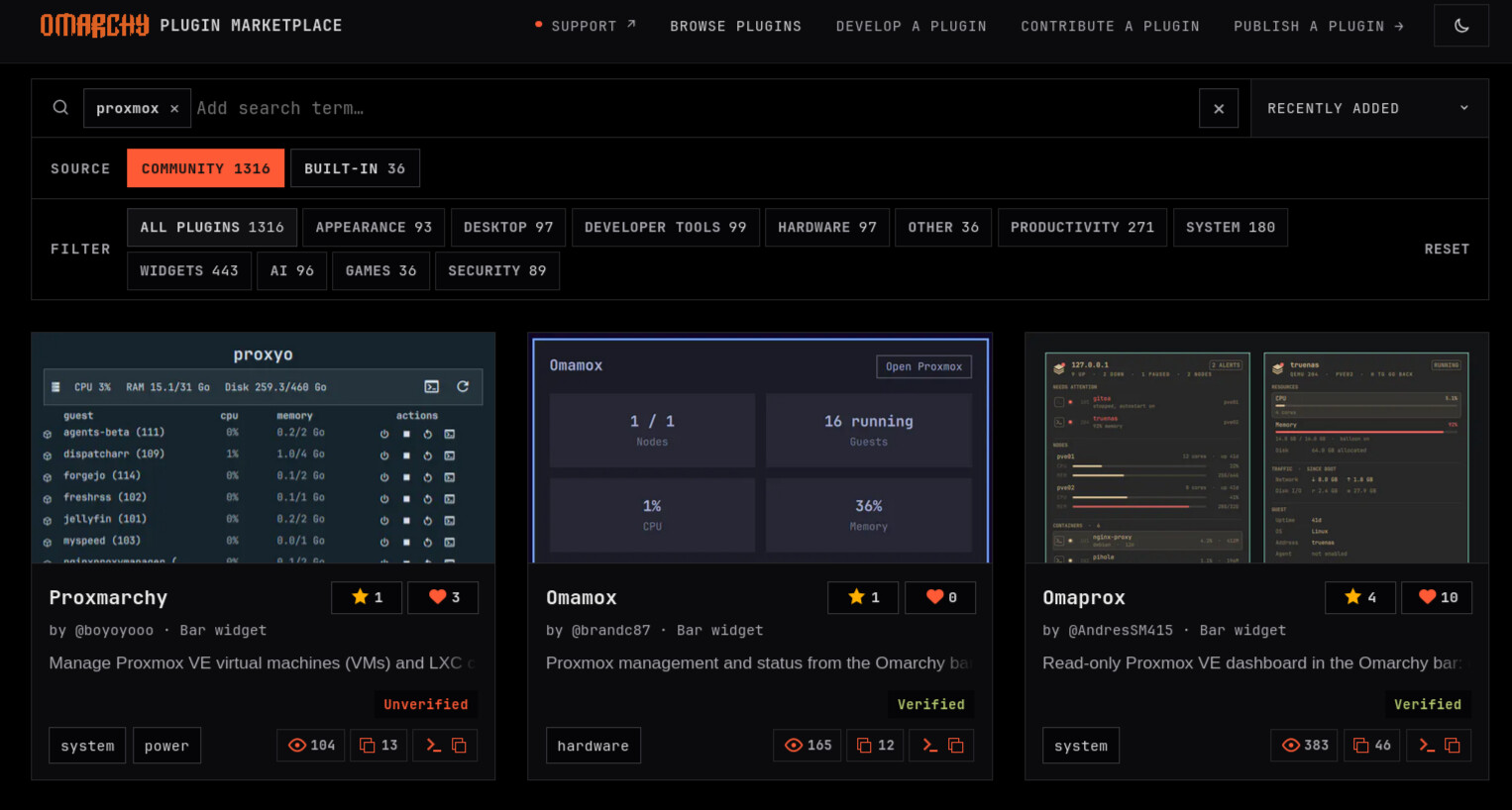The width and height of the screenshot is (1512, 810).
Task: Open the Proxmarchy preview thumbnail
Action: [264, 449]
